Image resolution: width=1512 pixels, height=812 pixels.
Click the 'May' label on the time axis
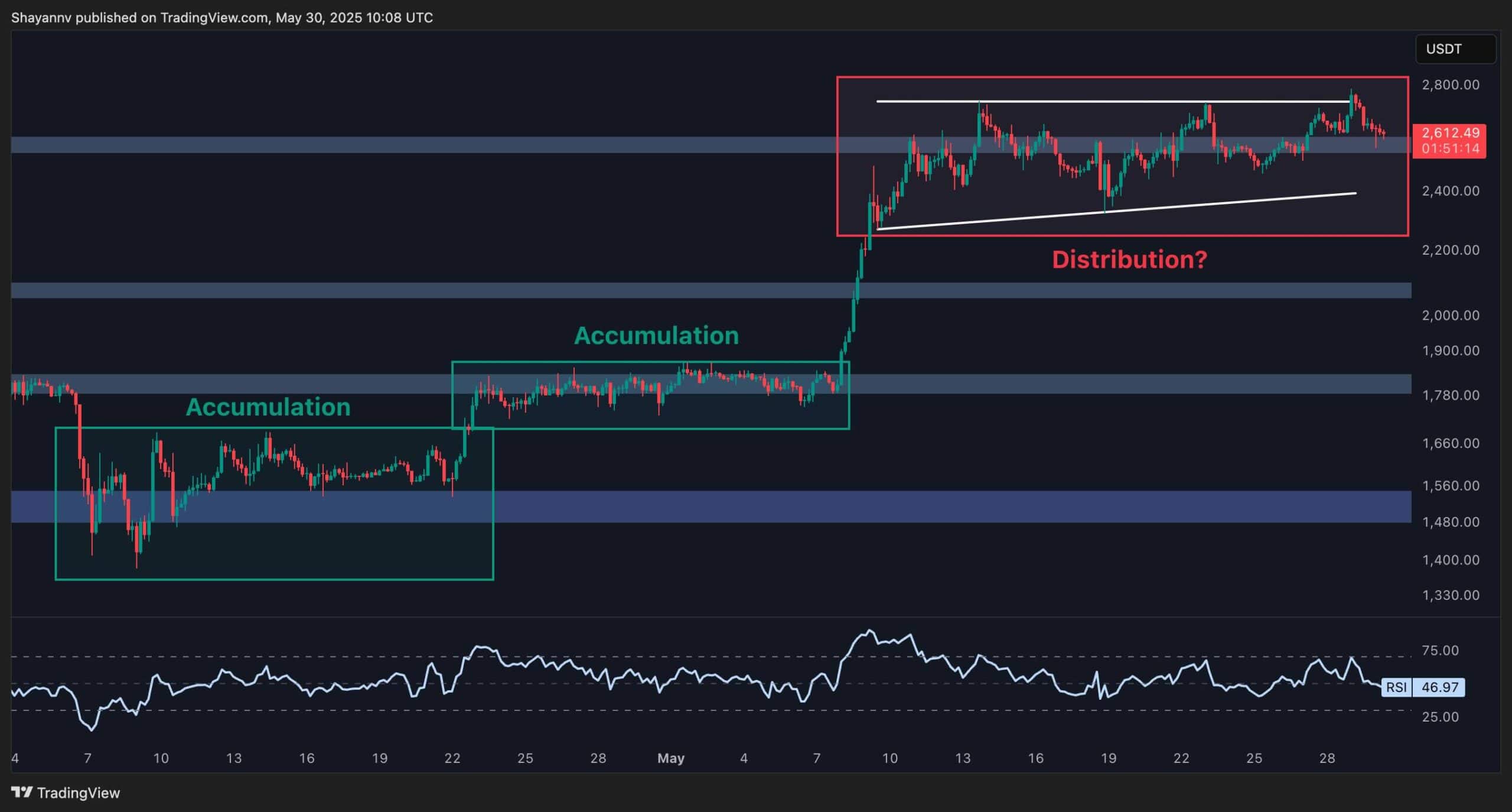tap(670, 758)
